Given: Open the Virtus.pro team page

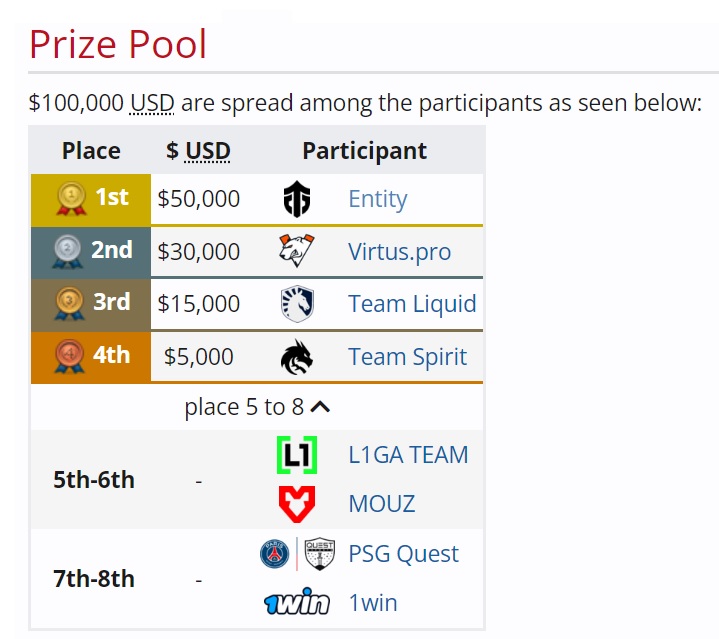Looking at the screenshot, I should pyautogui.click(x=399, y=251).
